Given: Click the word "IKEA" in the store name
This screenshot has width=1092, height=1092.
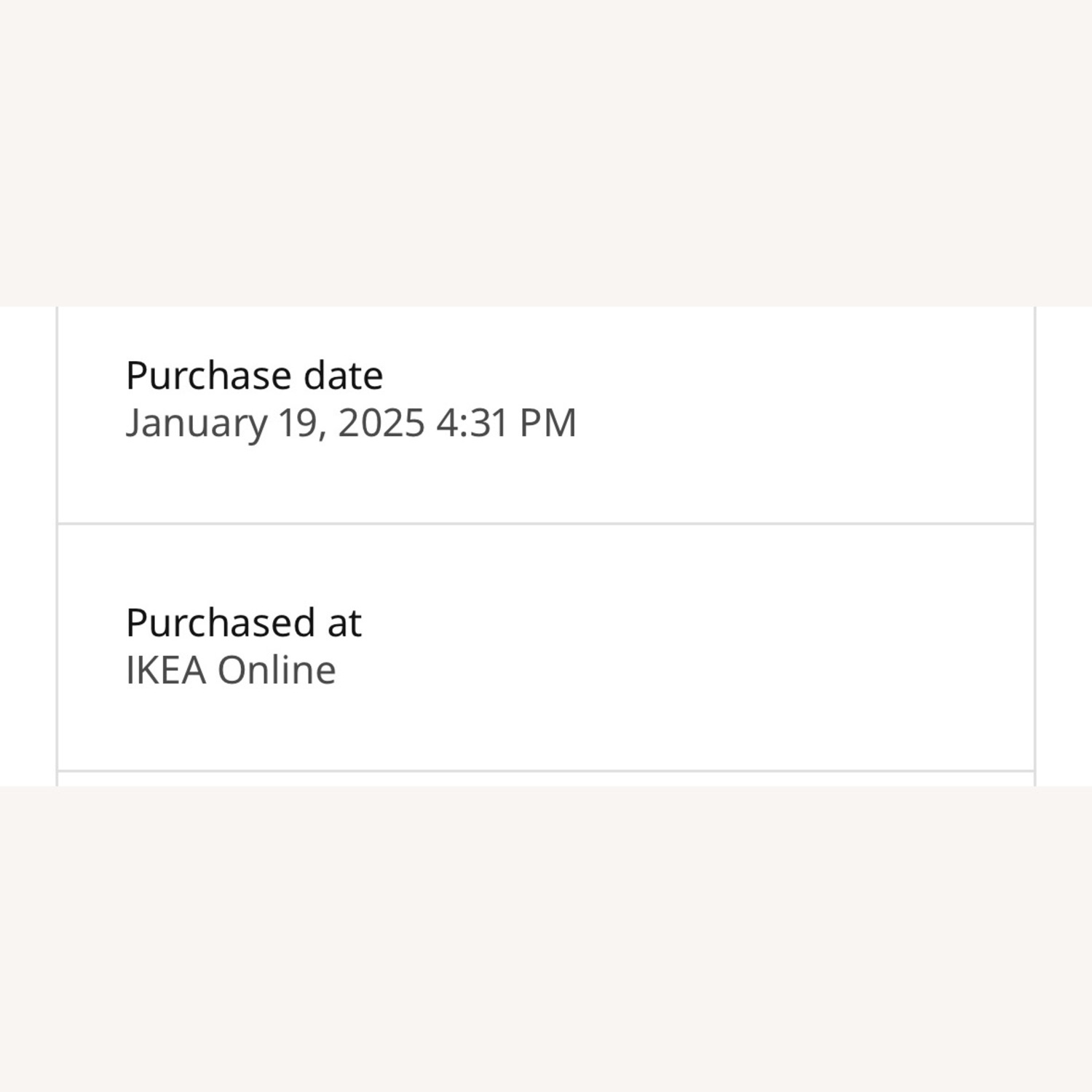Looking at the screenshot, I should pyautogui.click(x=166, y=670).
